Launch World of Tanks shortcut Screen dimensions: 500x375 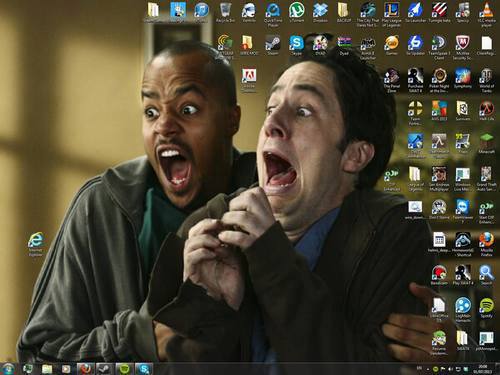pyautogui.click(x=486, y=80)
